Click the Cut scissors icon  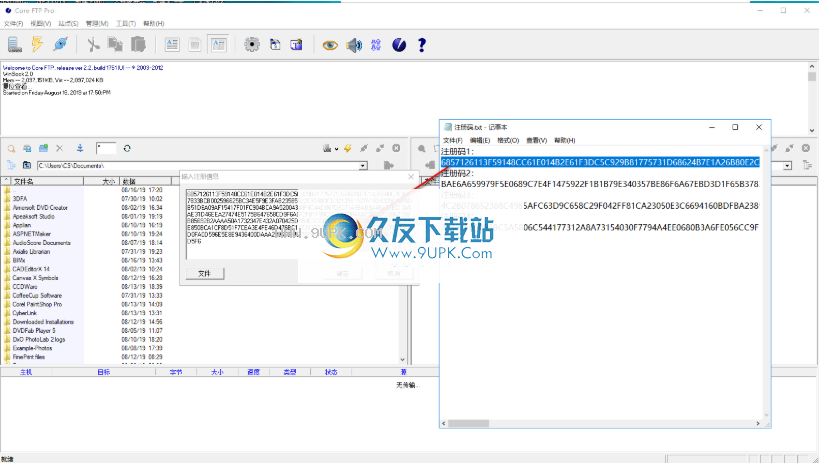[x=93, y=45]
